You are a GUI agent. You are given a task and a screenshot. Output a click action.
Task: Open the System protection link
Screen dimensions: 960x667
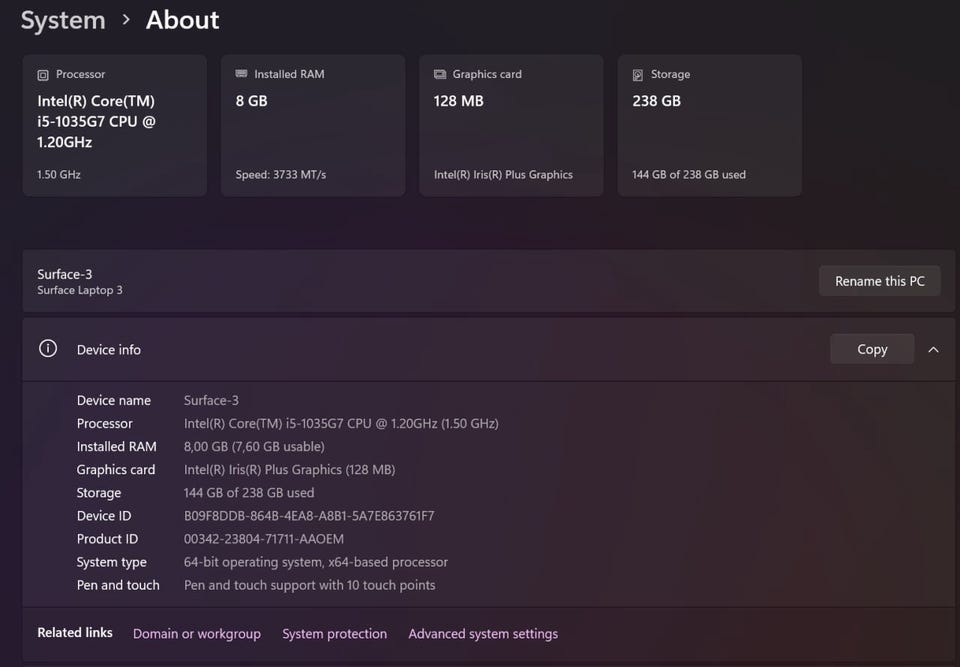(334, 634)
